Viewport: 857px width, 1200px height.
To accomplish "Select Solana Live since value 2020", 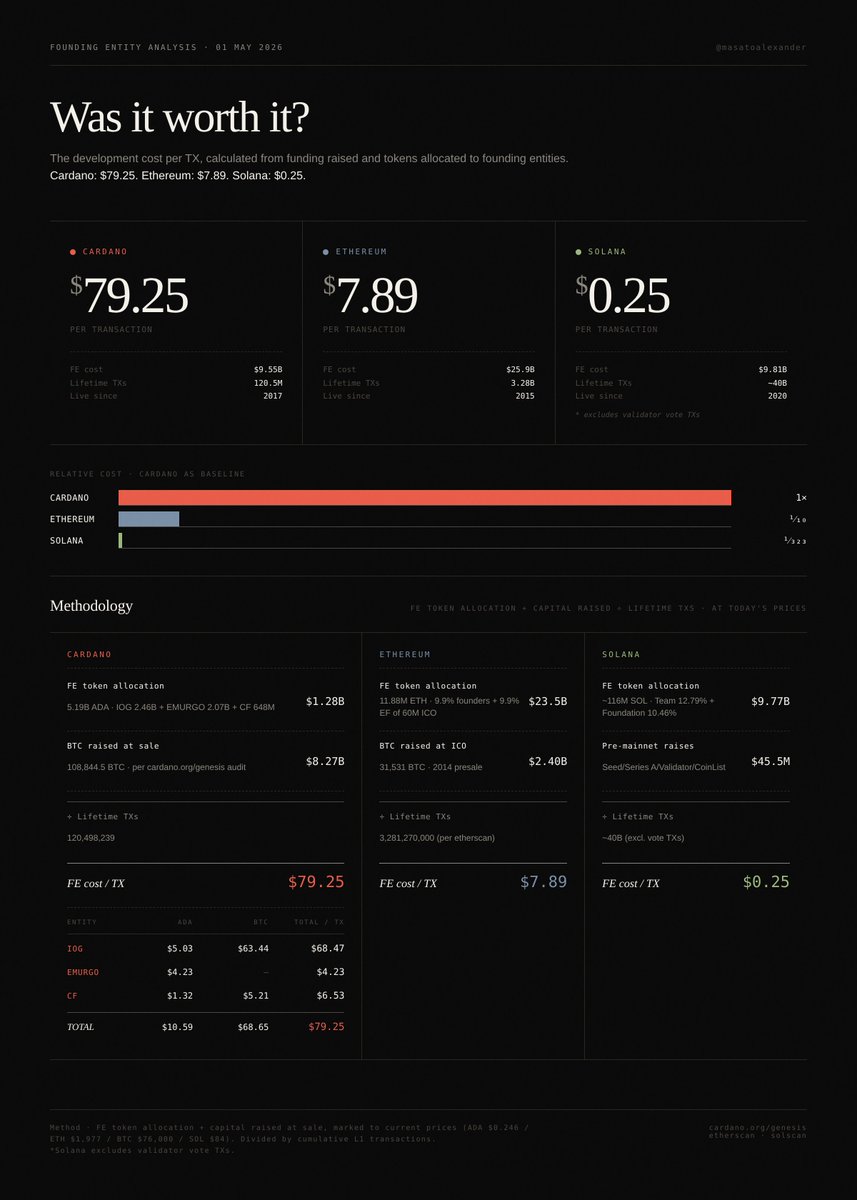I will (777, 396).
